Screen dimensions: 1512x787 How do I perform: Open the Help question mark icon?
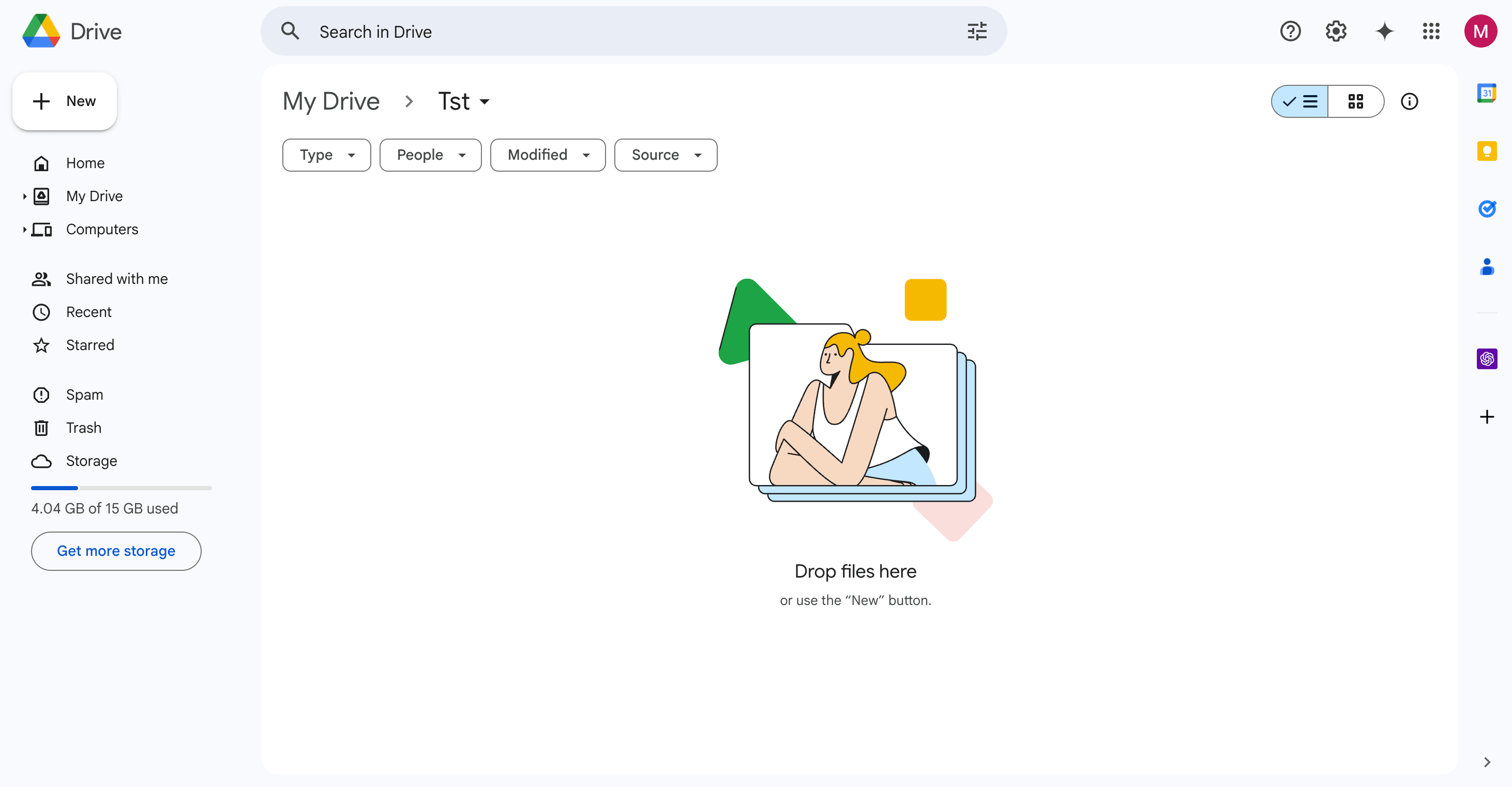click(x=1290, y=31)
